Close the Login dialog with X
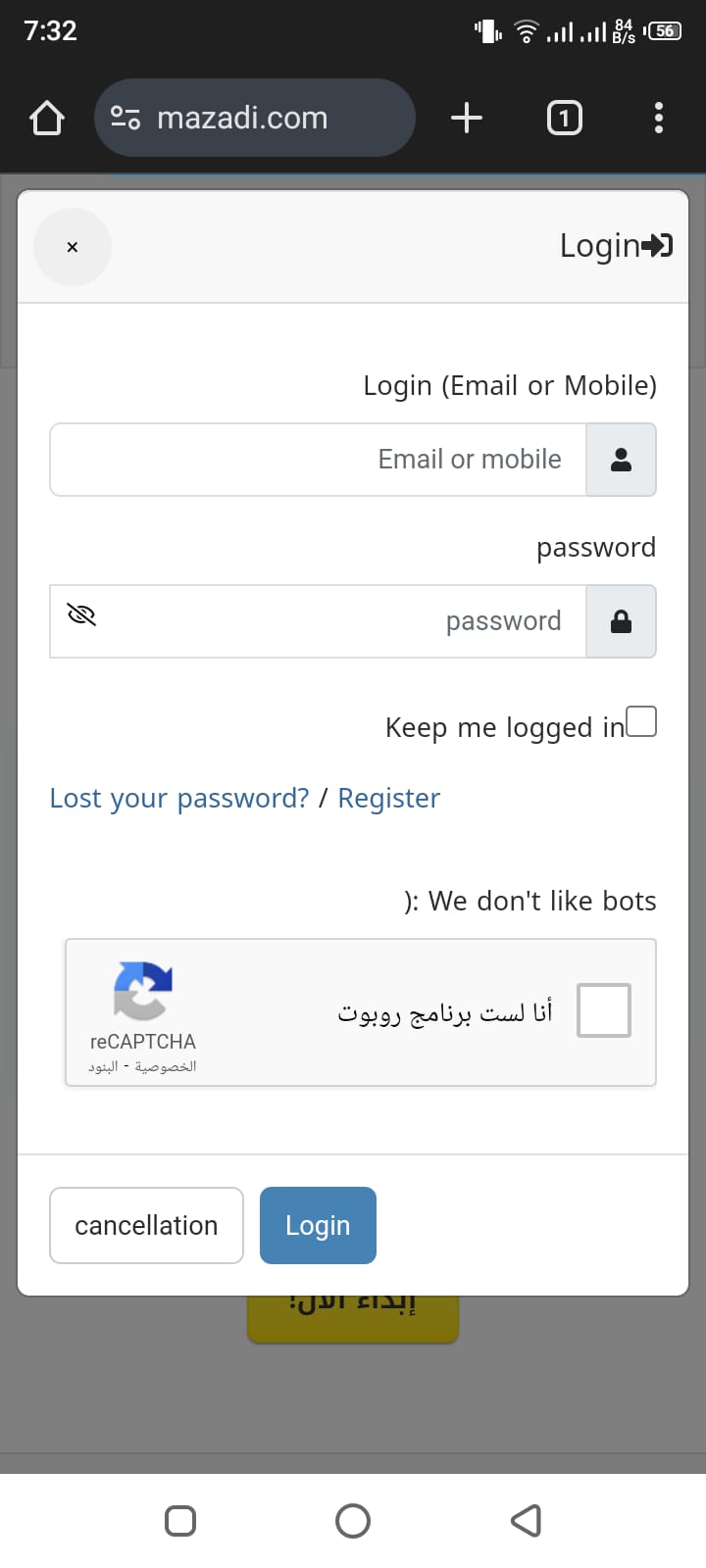The height and width of the screenshot is (1568, 706). click(x=72, y=247)
